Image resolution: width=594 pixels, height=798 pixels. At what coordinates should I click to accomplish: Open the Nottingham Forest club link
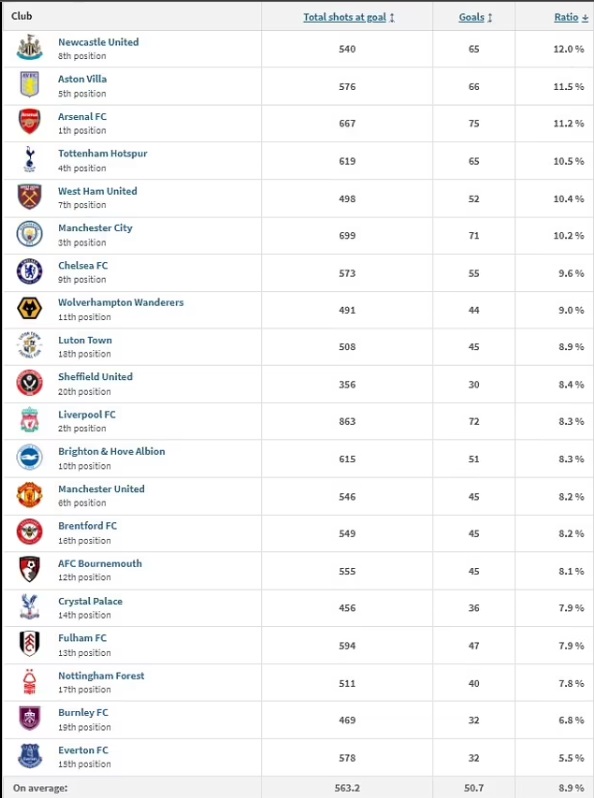pos(101,676)
